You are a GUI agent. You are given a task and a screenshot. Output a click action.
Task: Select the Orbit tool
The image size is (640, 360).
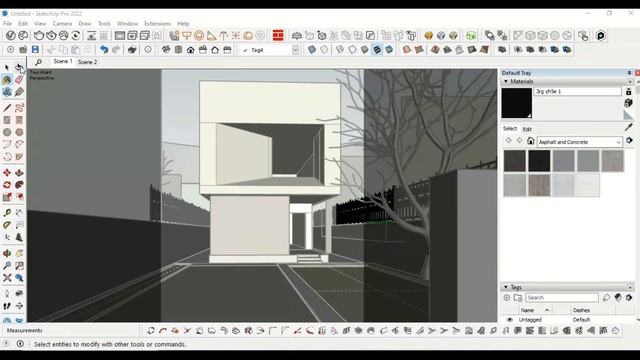7,253
